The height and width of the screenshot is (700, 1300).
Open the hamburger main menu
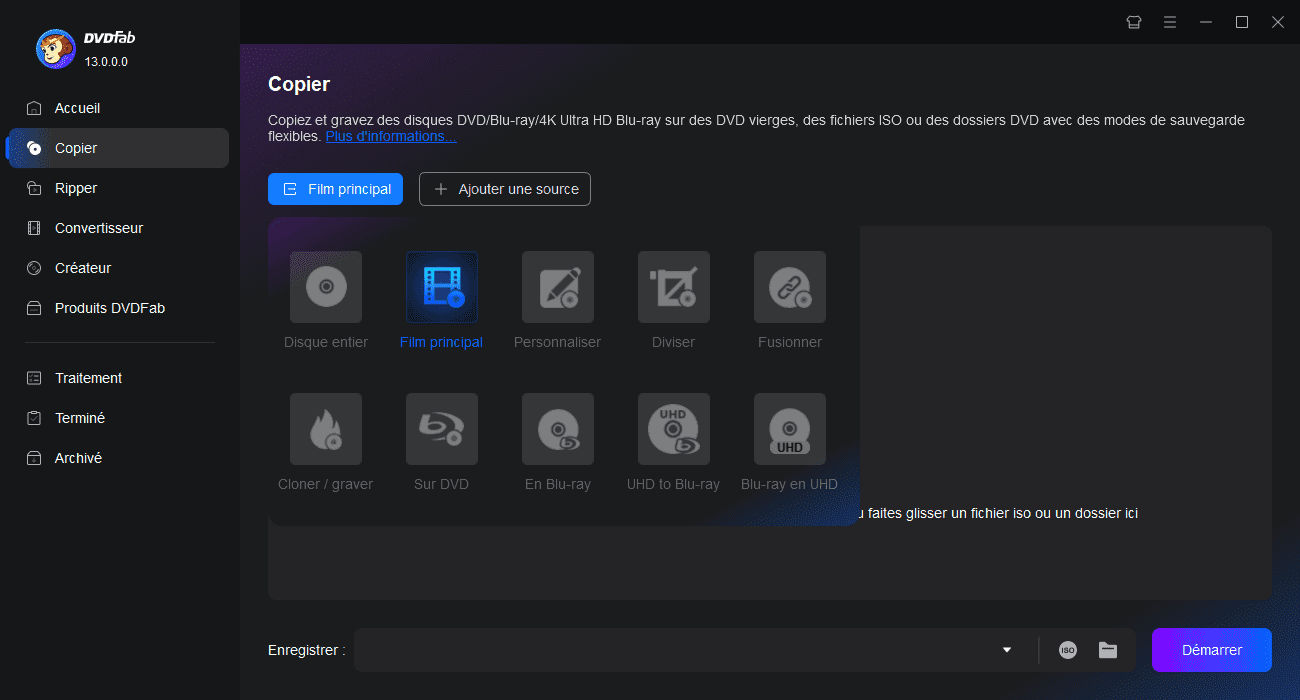pyautogui.click(x=1170, y=22)
